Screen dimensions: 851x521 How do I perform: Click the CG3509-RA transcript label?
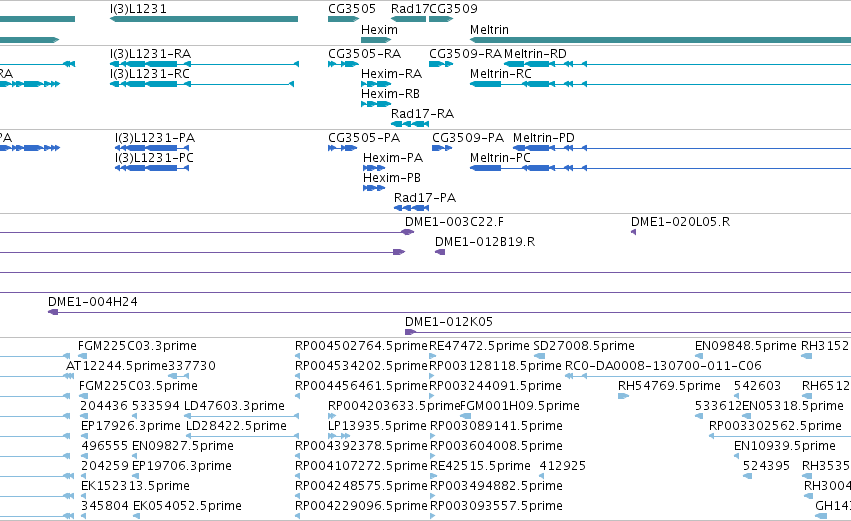click(x=466, y=54)
